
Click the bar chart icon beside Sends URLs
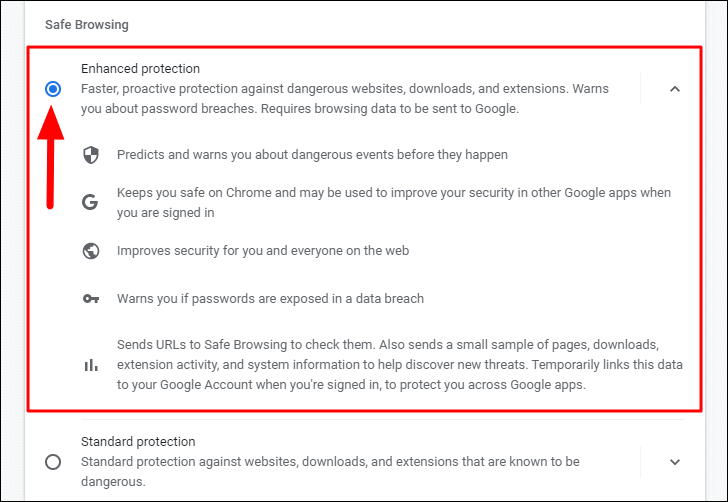(x=91, y=365)
